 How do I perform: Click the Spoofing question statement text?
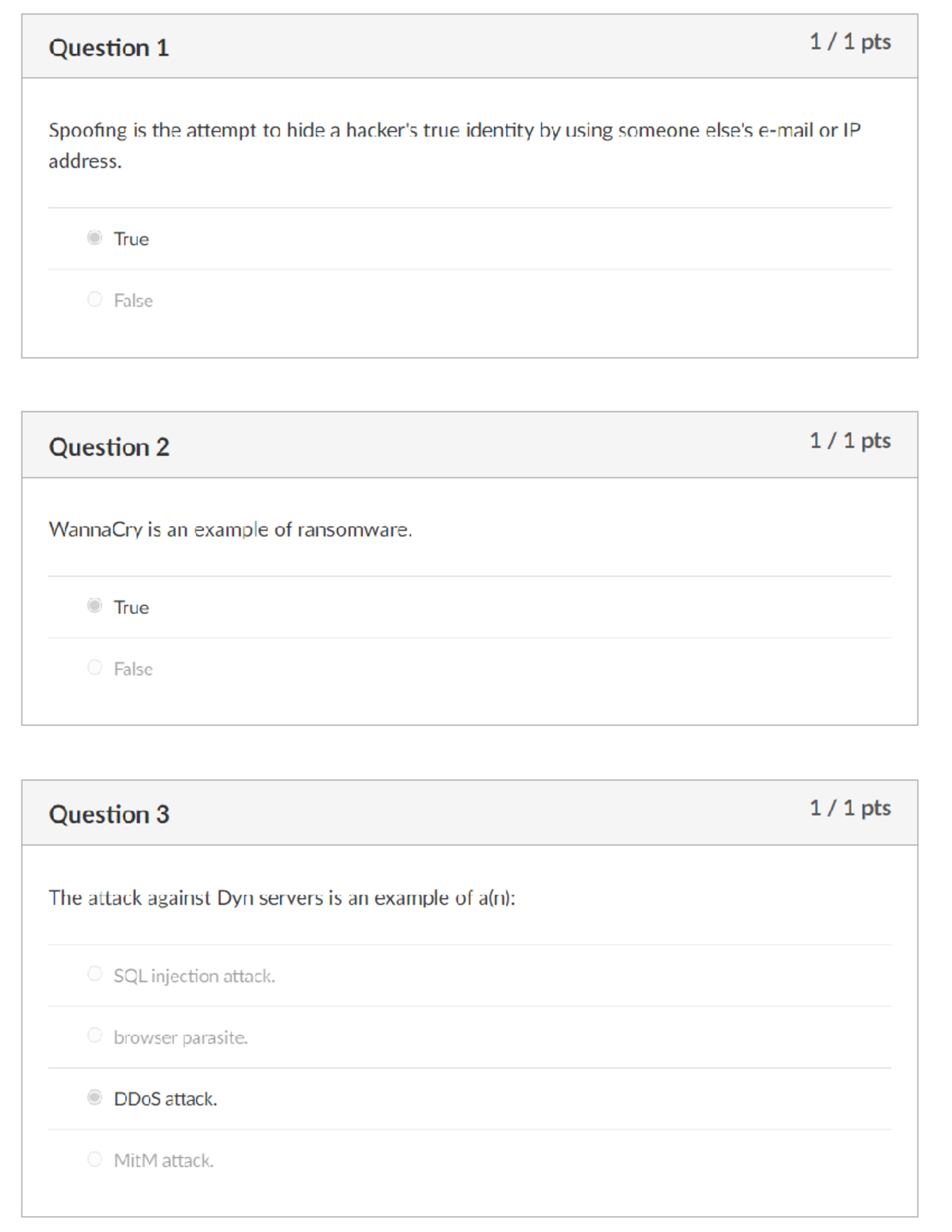point(455,145)
